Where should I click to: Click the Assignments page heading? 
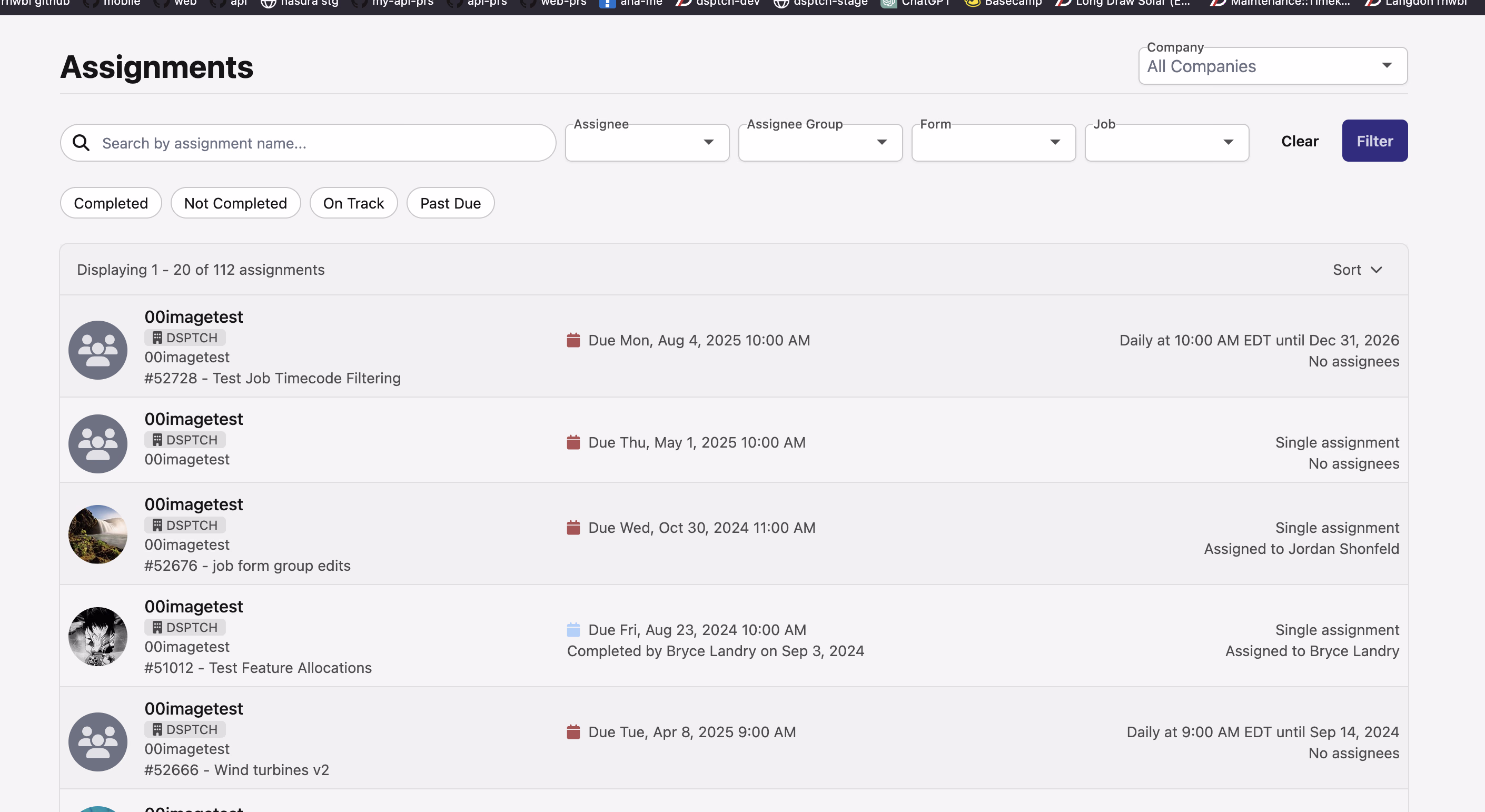(x=157, y=67)
